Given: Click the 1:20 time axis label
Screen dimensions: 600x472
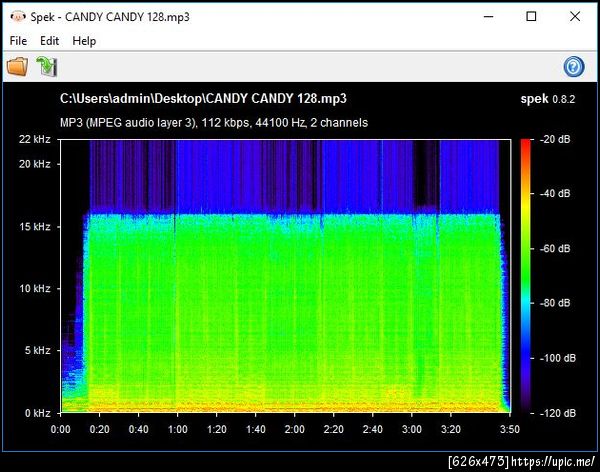Looking at the screenshot, I should tap(217, 429).
